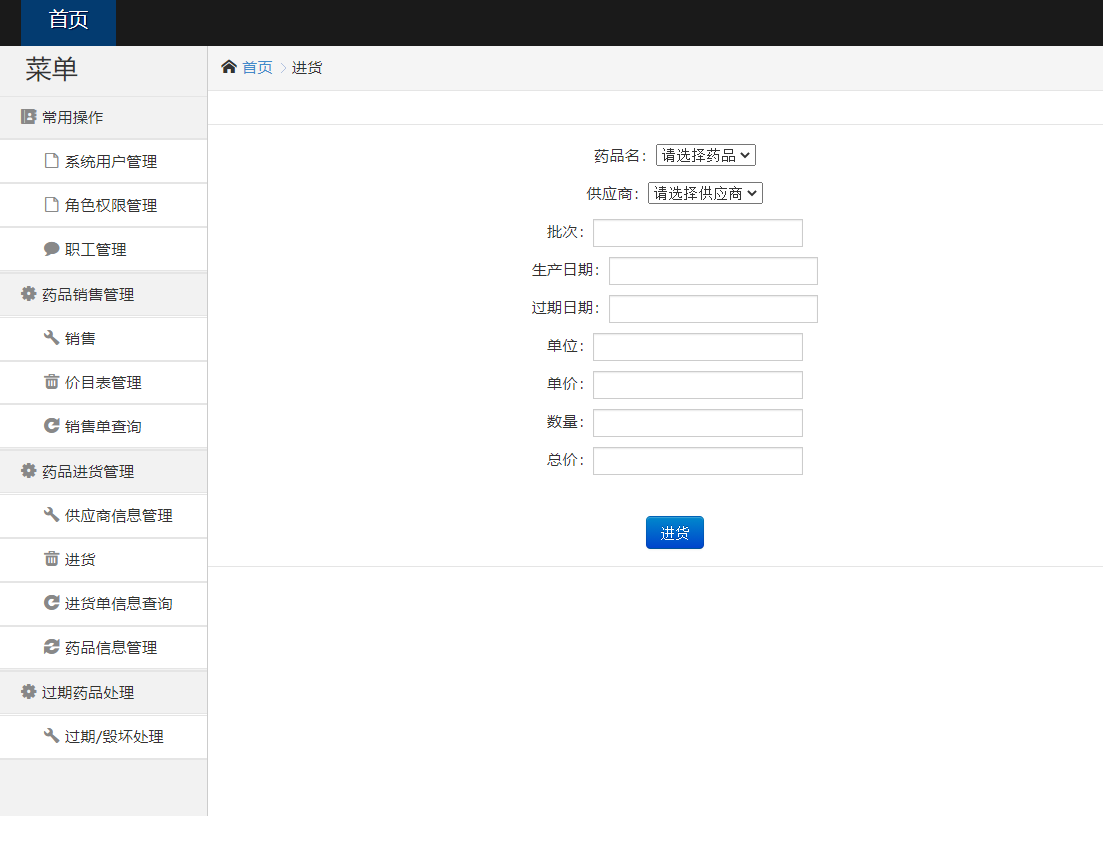Click the blue 进货 submit button
Screen dimensions: 1103x855
(674, 532)
